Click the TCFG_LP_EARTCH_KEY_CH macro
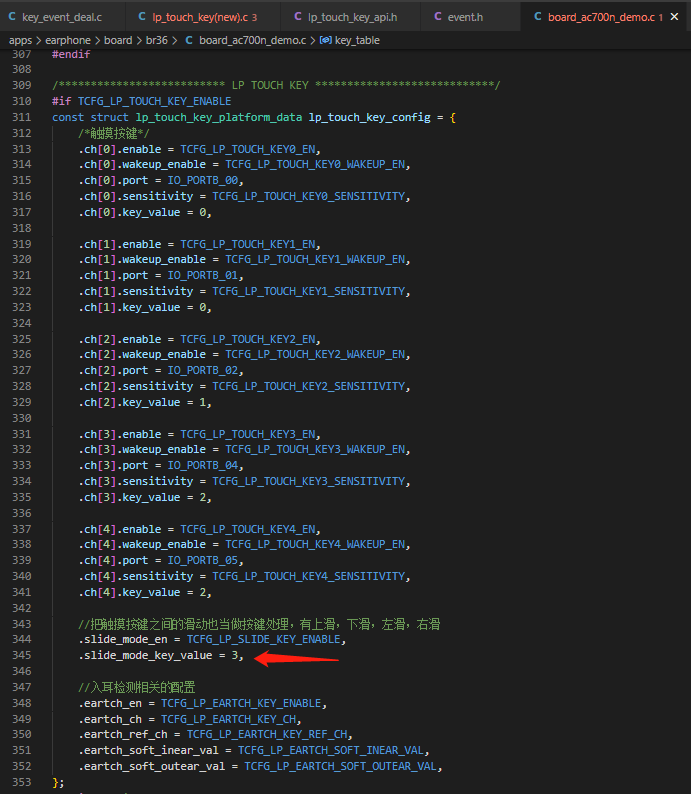 [228, 720]
